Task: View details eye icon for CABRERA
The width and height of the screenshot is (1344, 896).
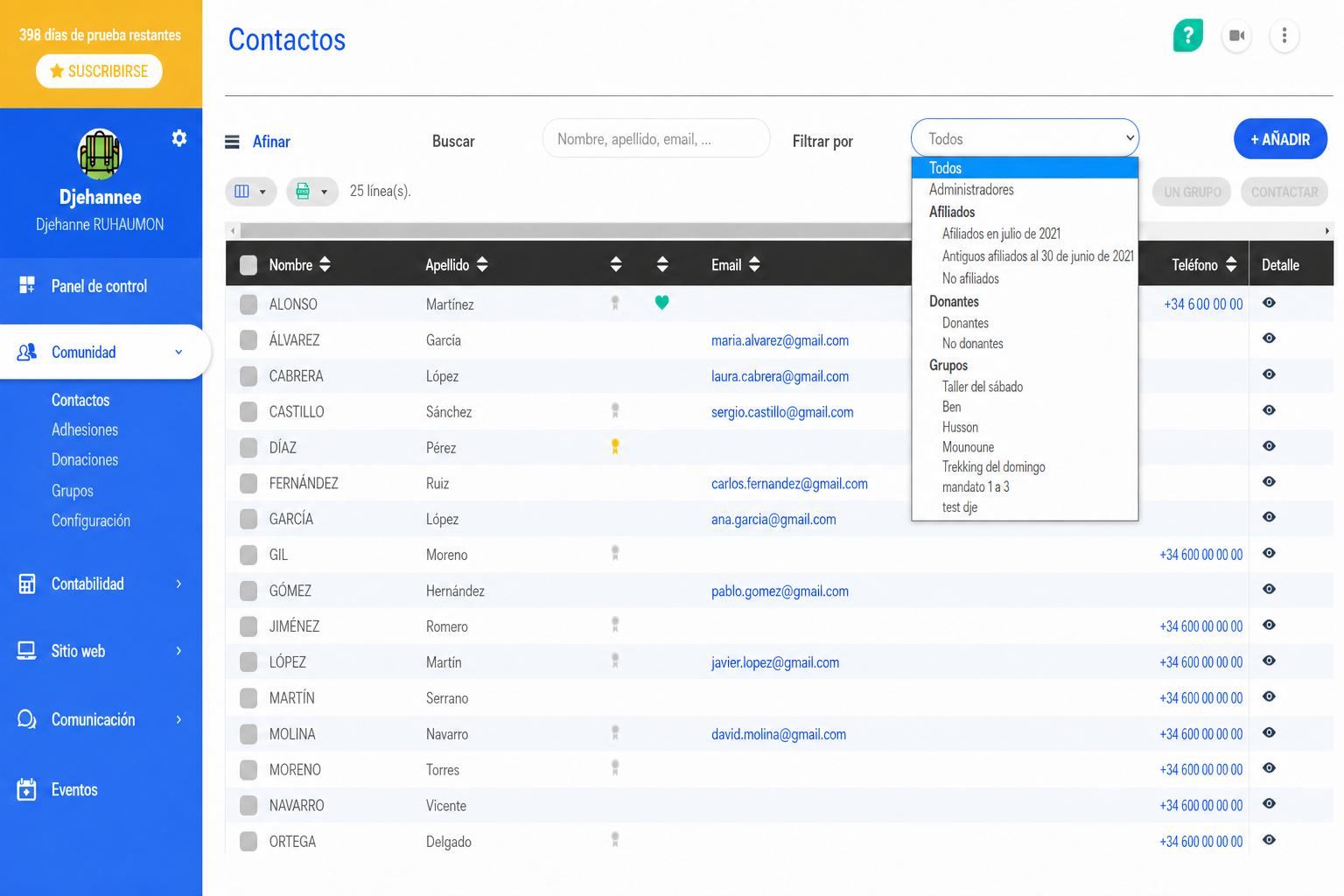Action: tap(1269, 374)
